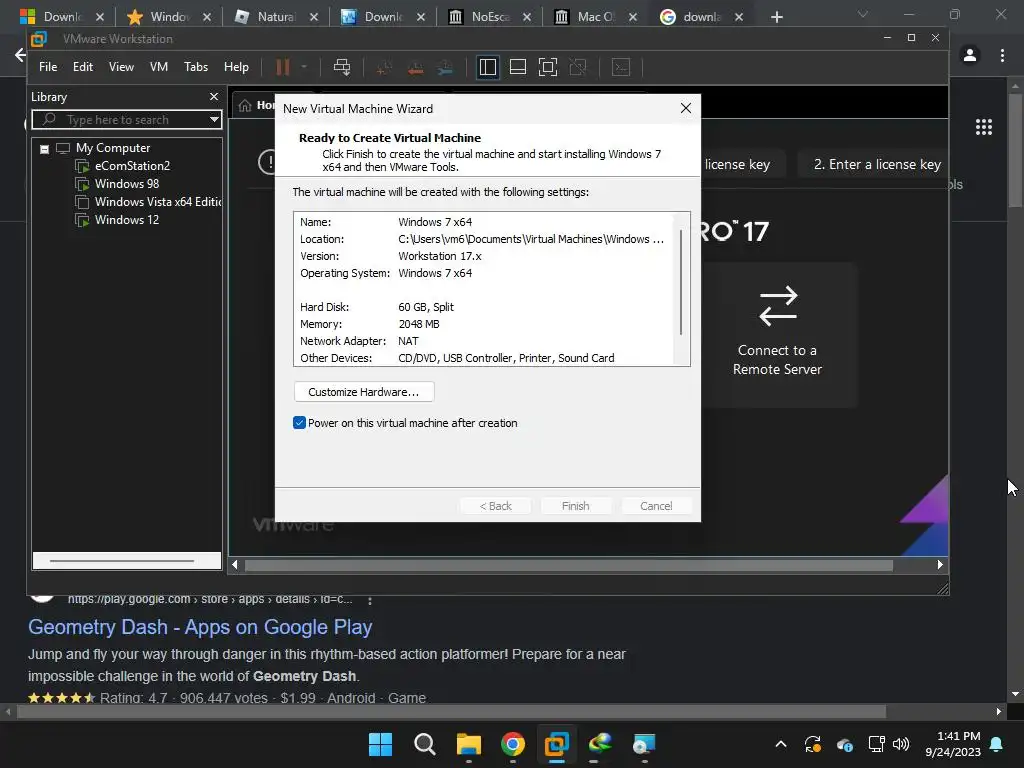Image resolution: width=1024 pixels, height=768 pixels.
Task: Click Connect to a Remote Server tile
Action: point(777,334)
